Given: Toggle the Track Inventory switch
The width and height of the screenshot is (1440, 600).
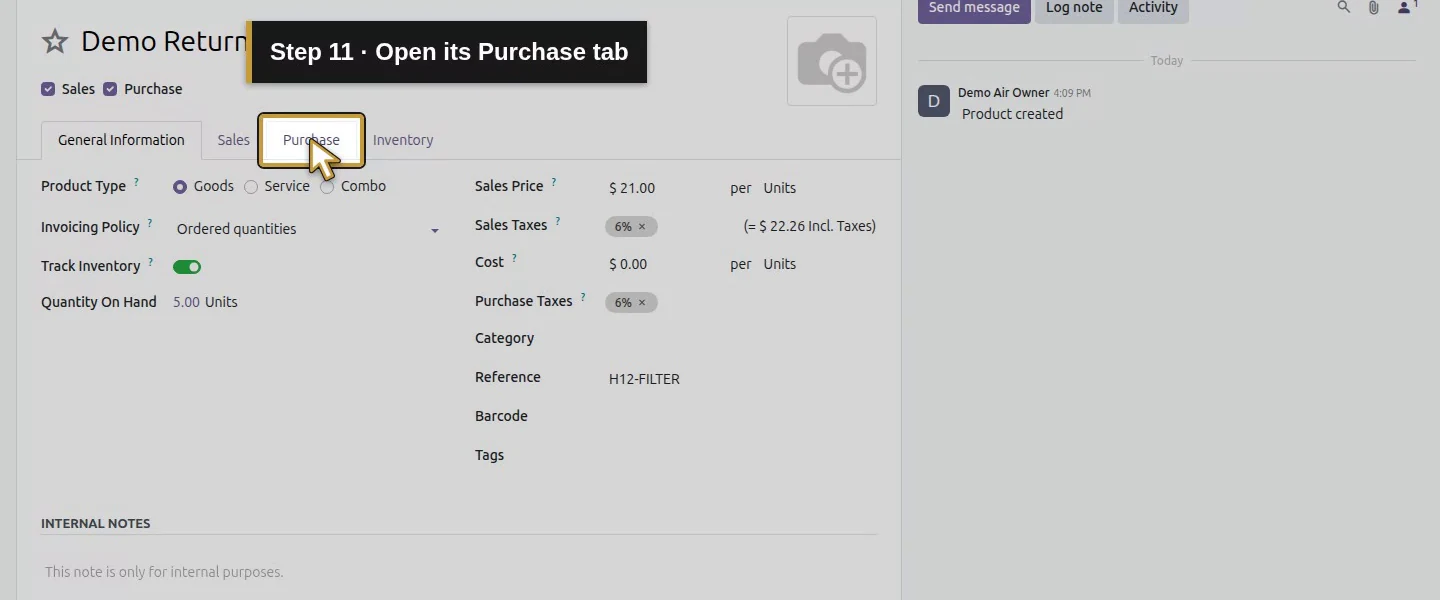Looking at the screenshot, I should [x=187, y=267].
